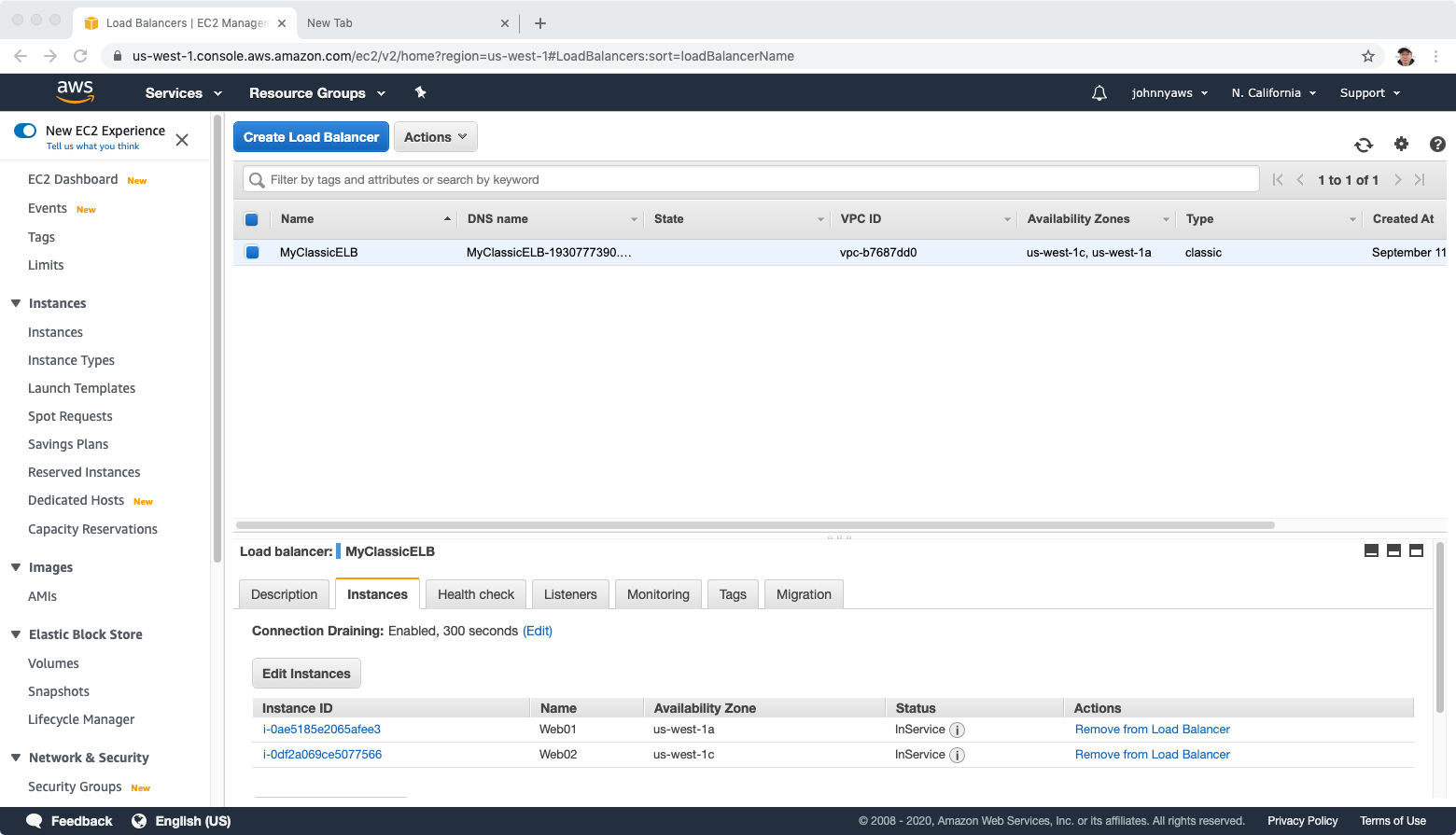This screenshot has width=1456, height=835.
Task: Switch to the Listeners tab
Action: click(x=570, y=594)
